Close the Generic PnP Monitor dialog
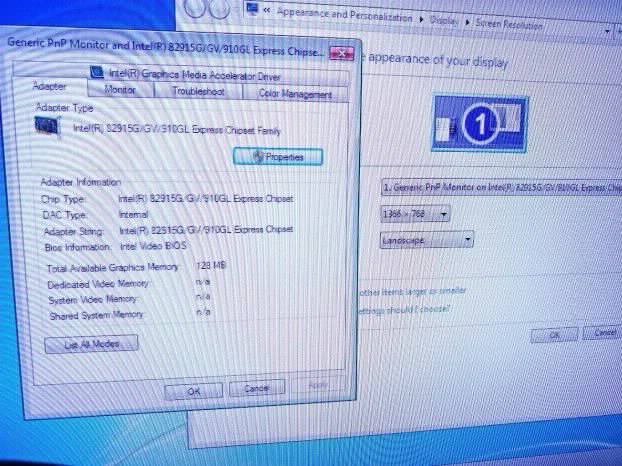Screen dimensions: 622x466 click(x=342, y=53)
